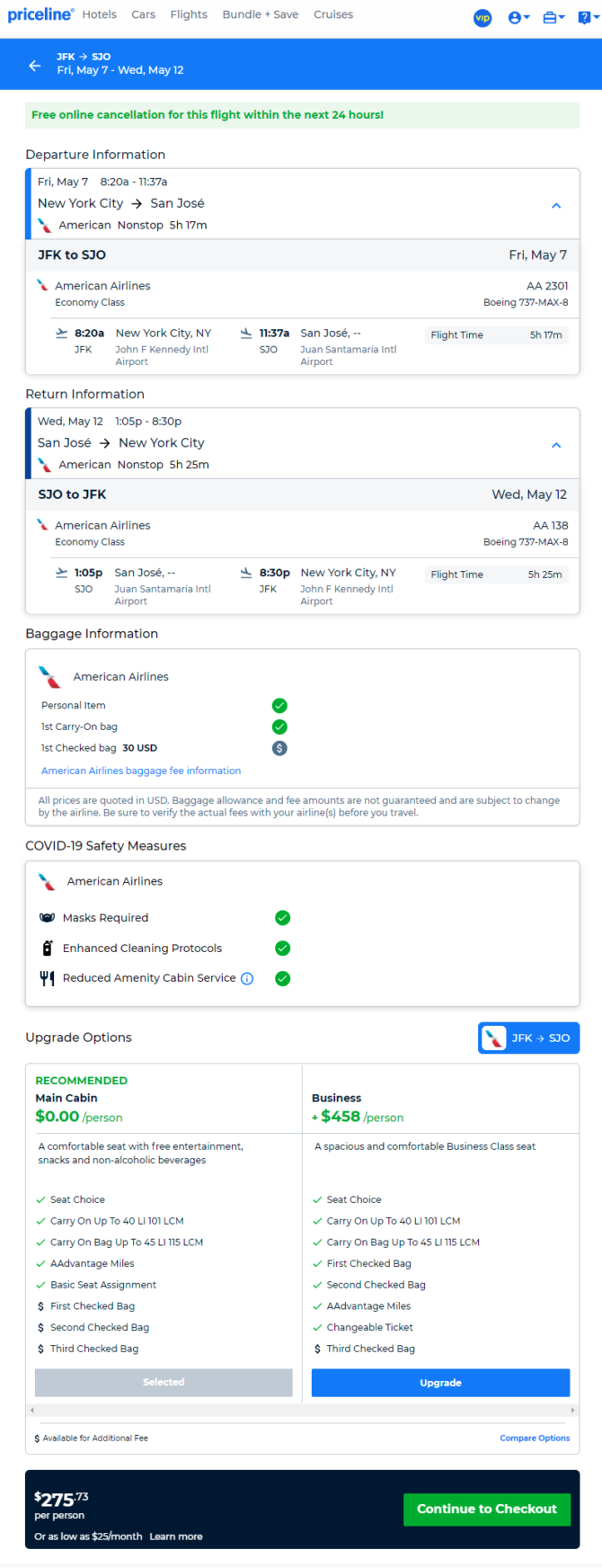Go to the Hotels tab
Image resolution: width=602 pixels, height=1568 pixels.
click(x=100, y=14)
